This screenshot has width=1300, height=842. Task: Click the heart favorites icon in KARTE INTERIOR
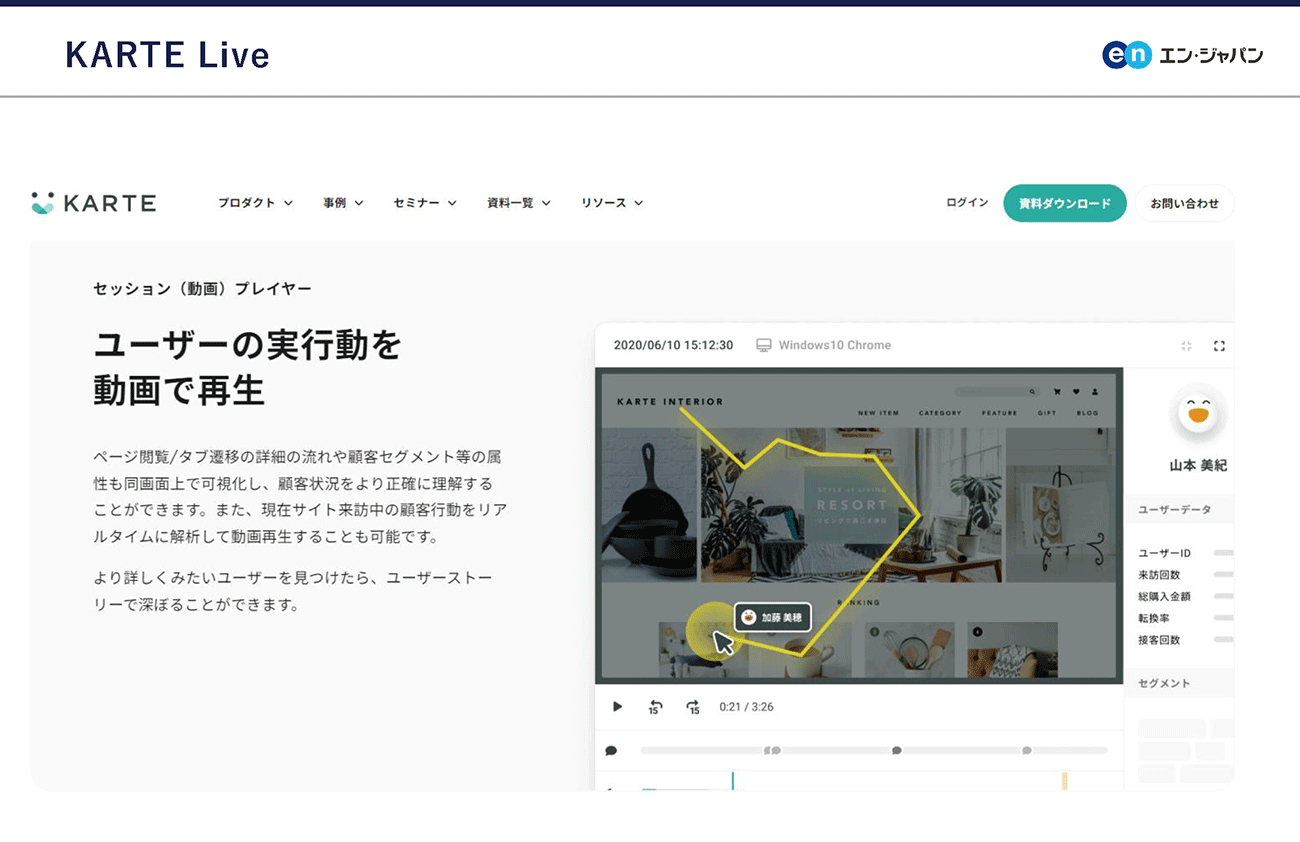point(1077,392)
